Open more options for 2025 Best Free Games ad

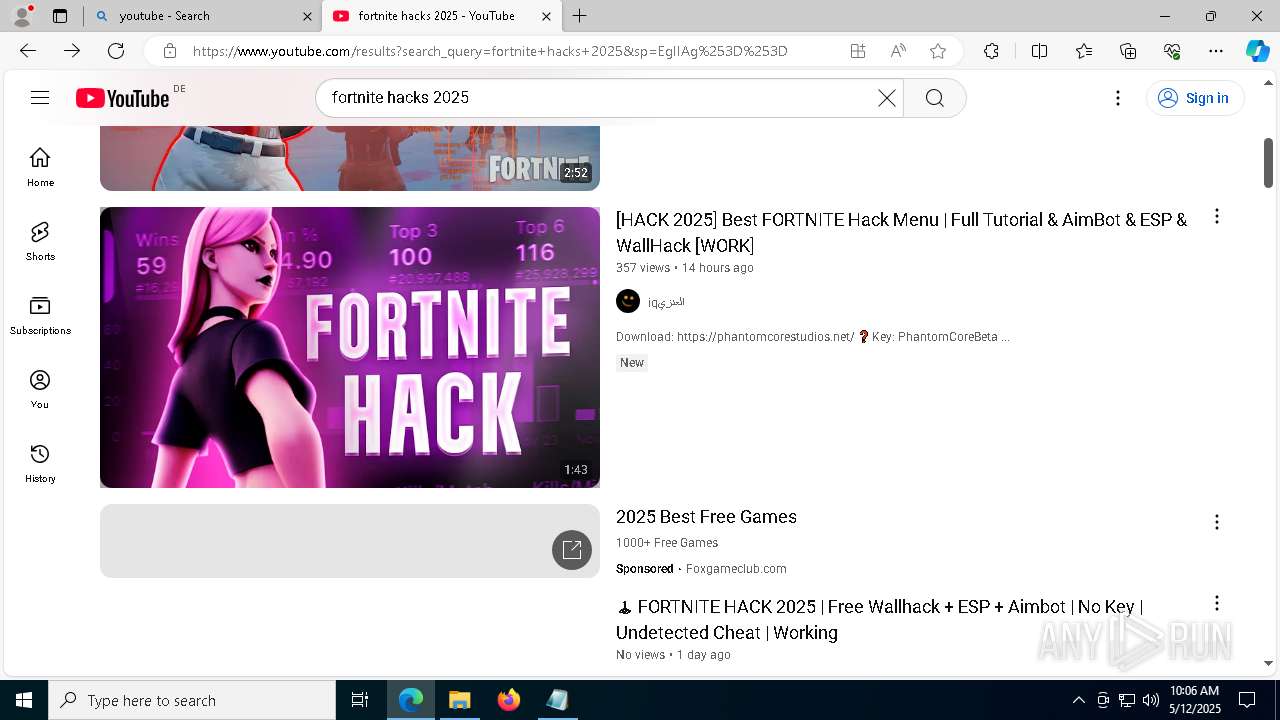(x=1216, y=522)
